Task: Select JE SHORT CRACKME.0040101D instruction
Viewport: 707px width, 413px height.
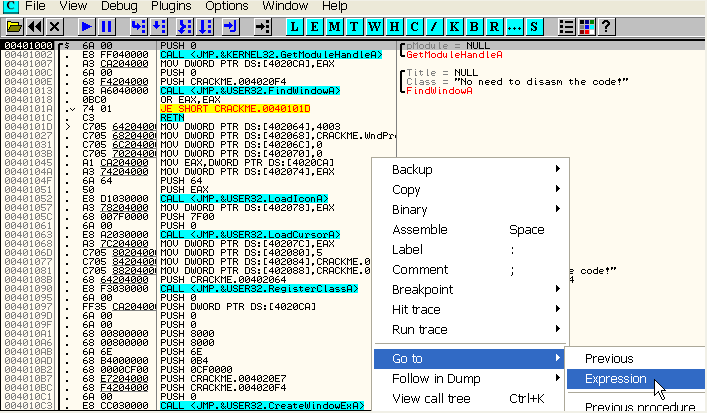Action: tap(235, 109)
